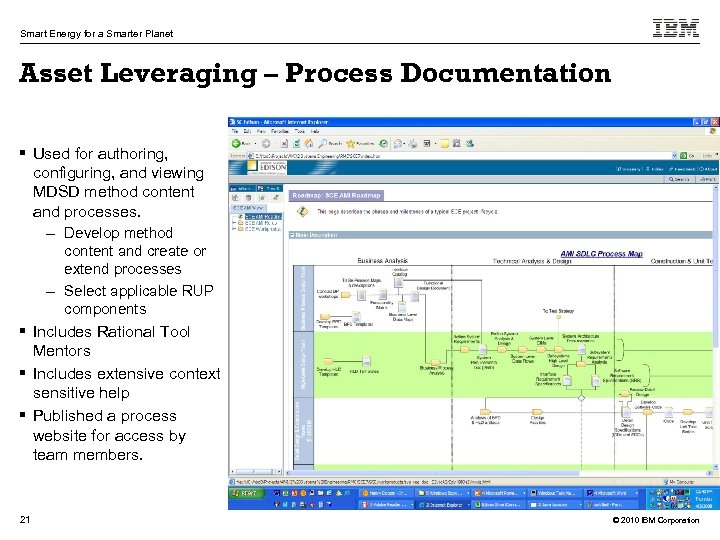720x540 pixels.
Task: Switch to the second navigation pane tab
Action: coord(269,188)
